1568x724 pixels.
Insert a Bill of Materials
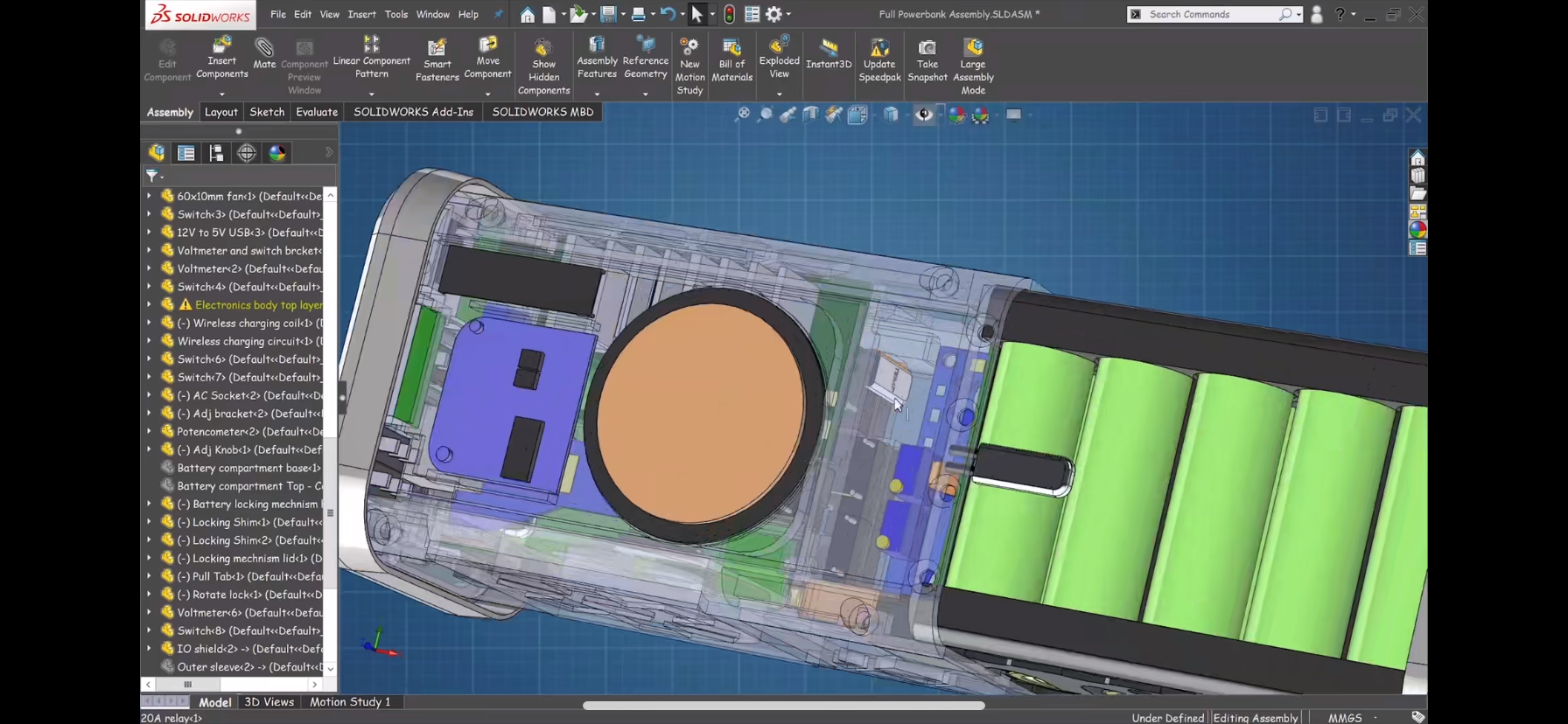point(731,60)
